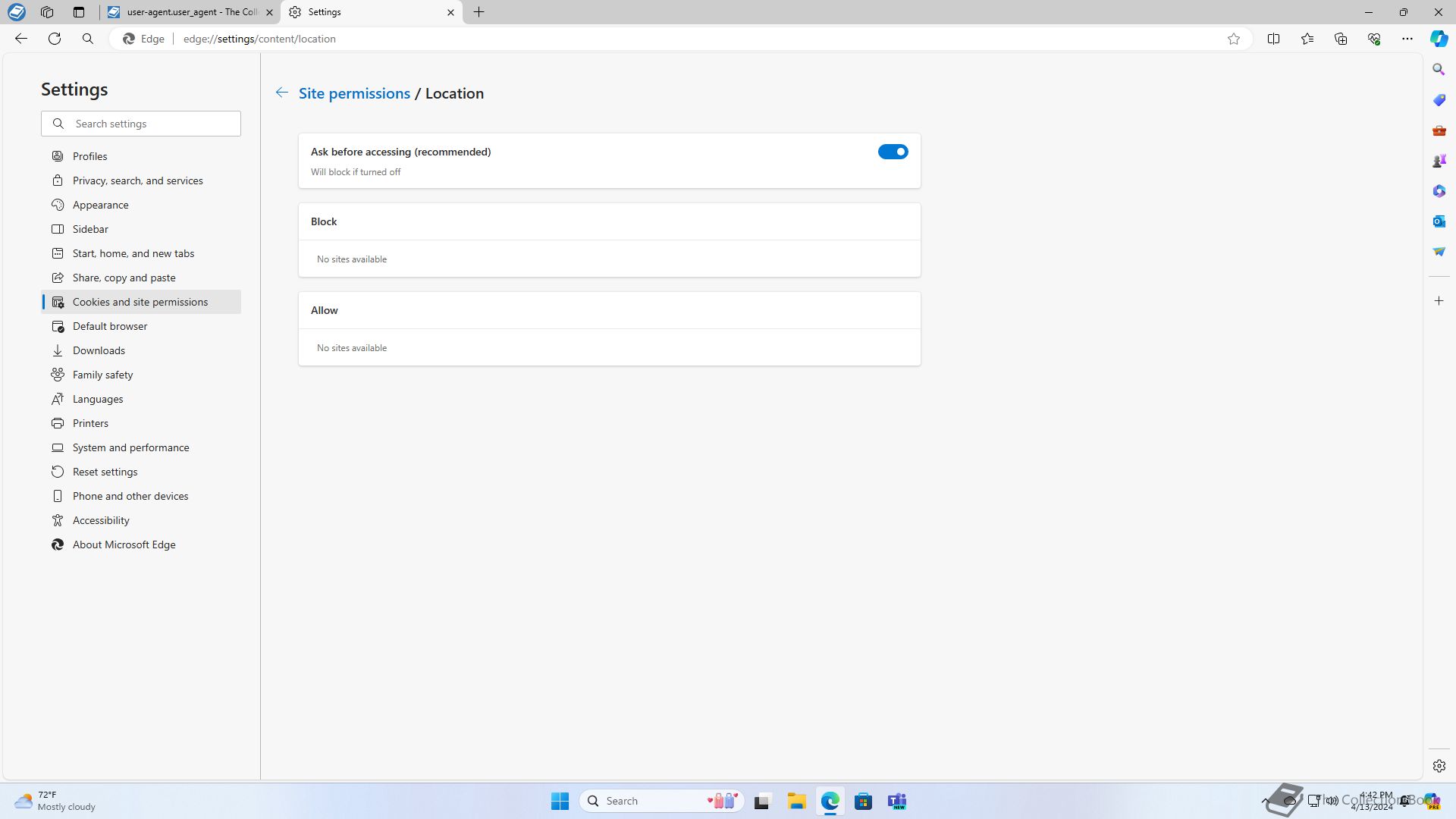
Task: Open Settings and more ellipsis menu
Action: tap(1407, 39)
